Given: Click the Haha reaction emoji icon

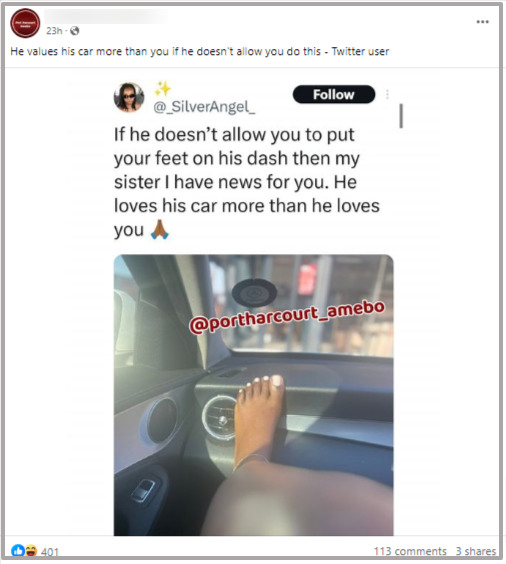Looking at the screenshot, I should point(31,551).
